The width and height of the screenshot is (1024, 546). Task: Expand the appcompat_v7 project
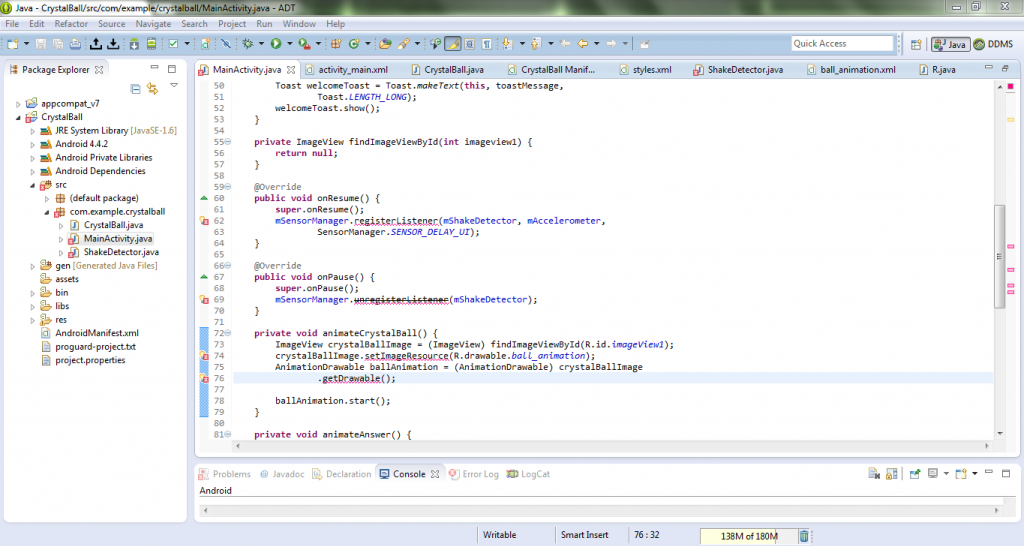pos(18,104)
